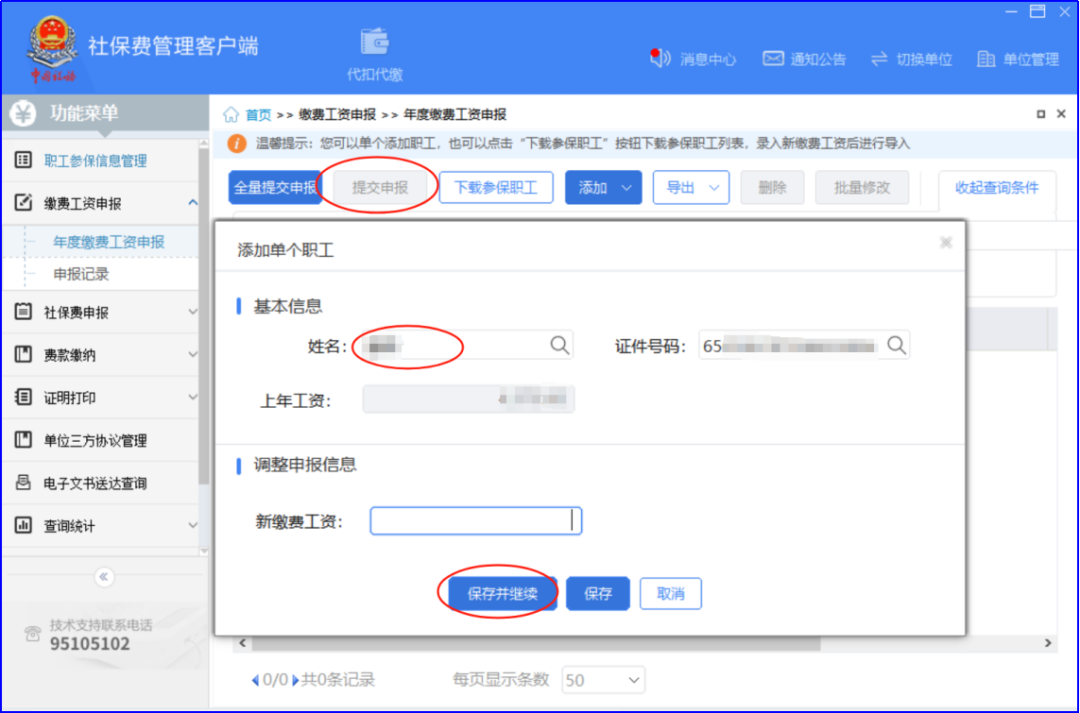Open the 导出 dropdown button

click(x=691, y=187)
